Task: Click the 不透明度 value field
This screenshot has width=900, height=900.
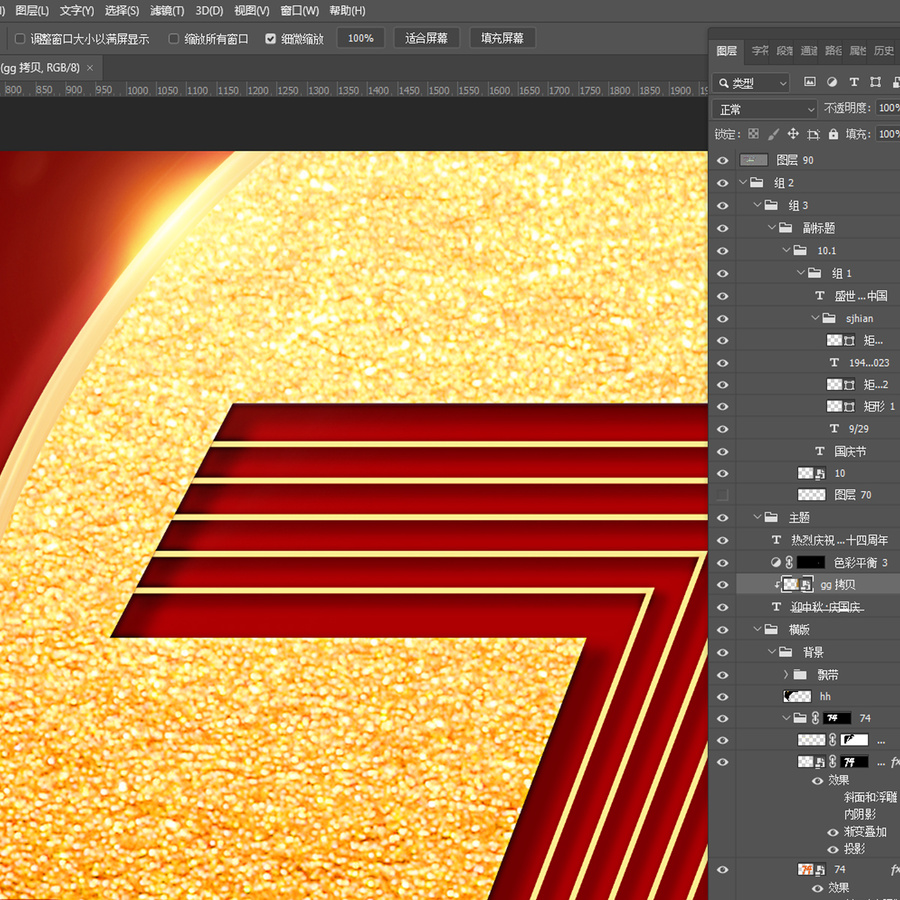Action: (x=888, y=108)
